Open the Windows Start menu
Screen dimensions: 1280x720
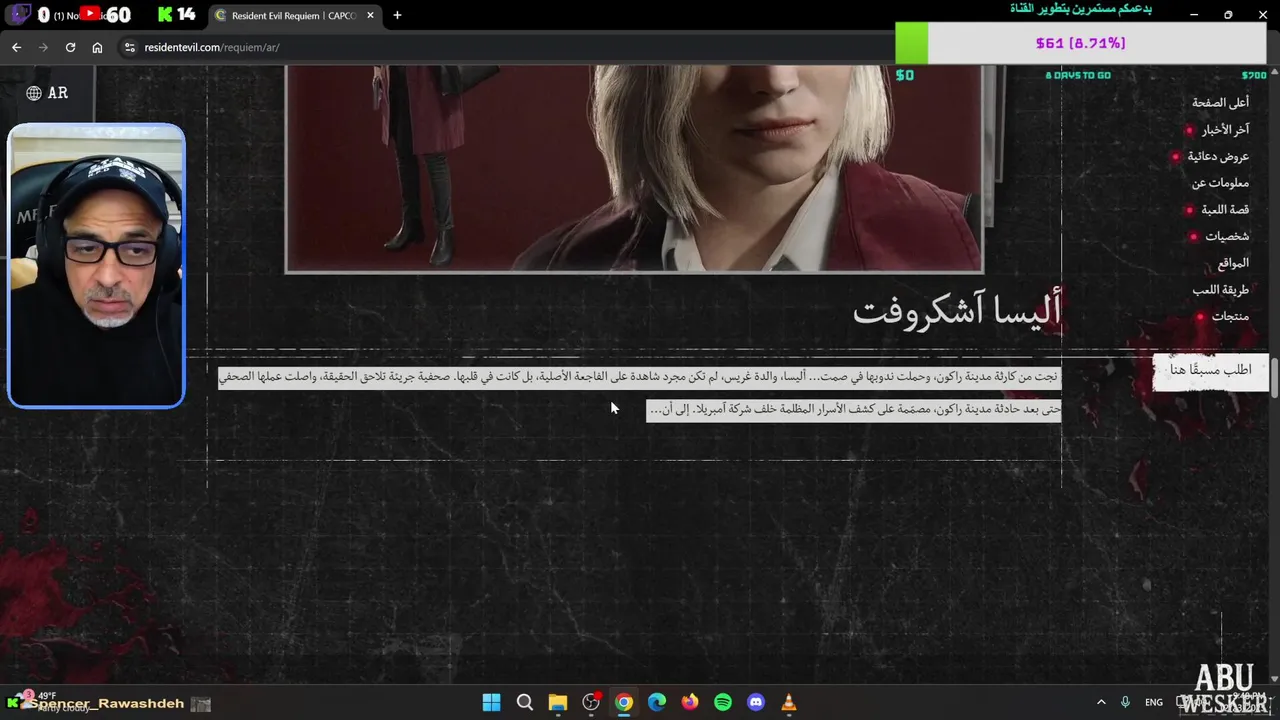pos(491,702)
